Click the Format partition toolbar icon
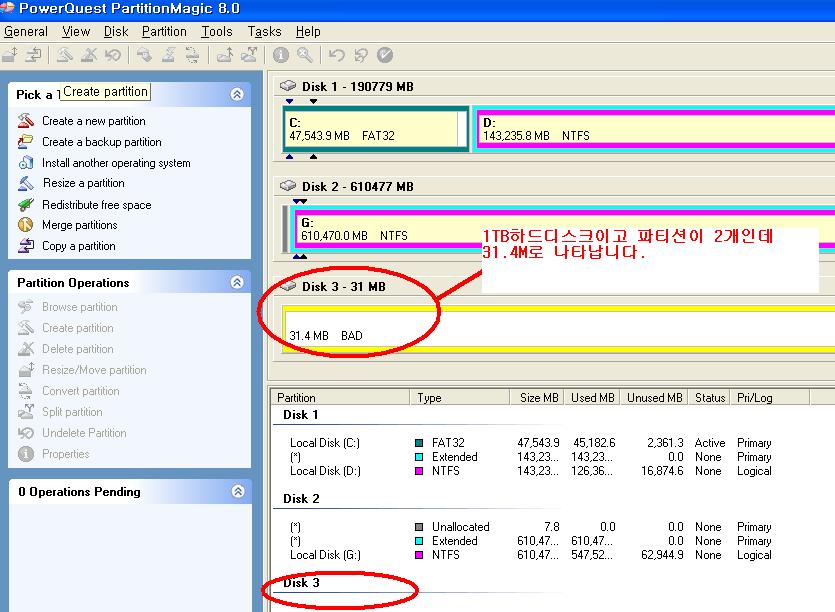Image resolution: width=835 pixels, height=612 pixels. pos(168,55)
